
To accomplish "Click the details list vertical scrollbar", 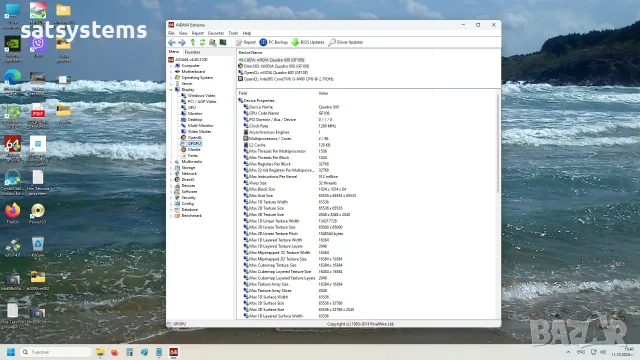I will 498,144.
